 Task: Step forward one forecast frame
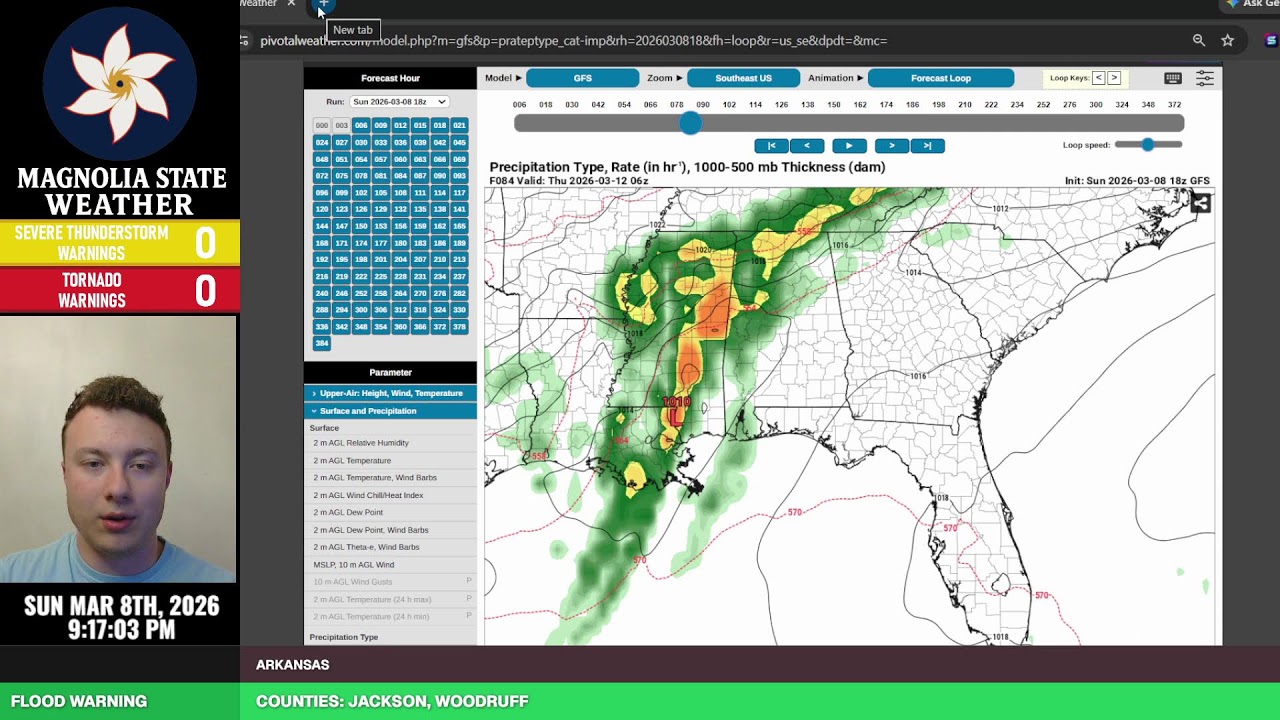(x=891, y=146)
